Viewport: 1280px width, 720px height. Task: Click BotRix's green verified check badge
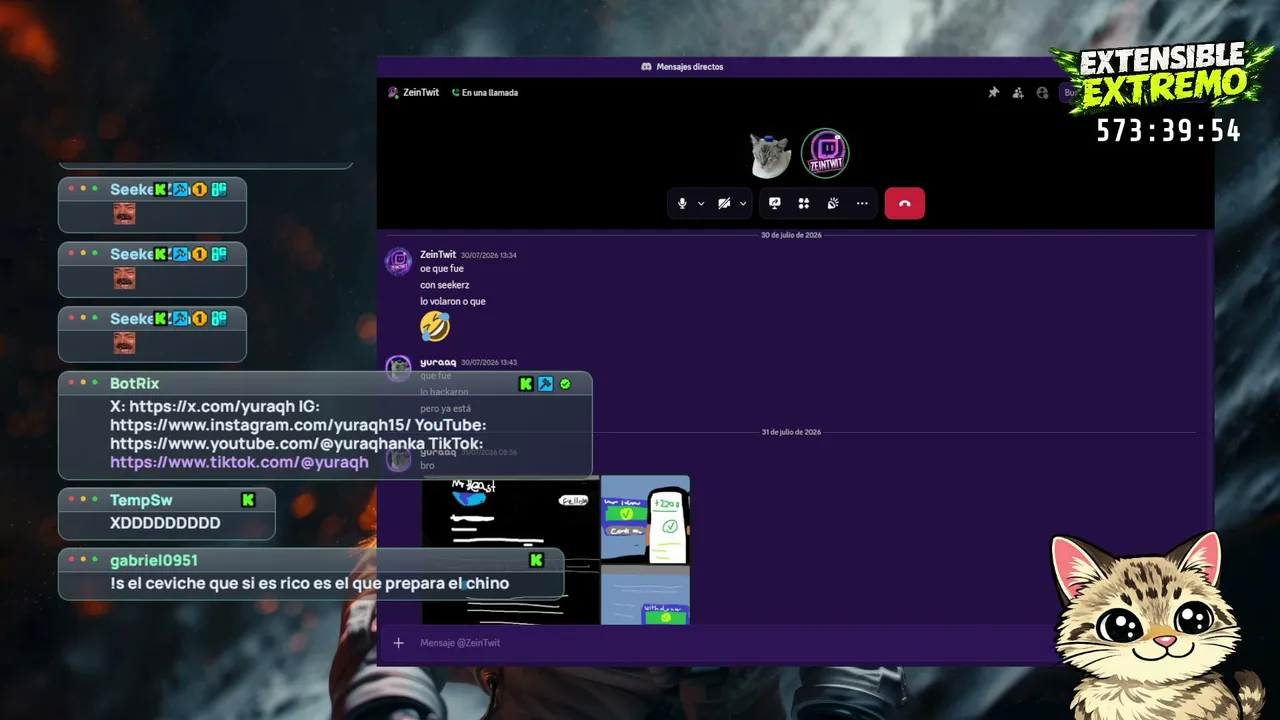tap(565, 384)
